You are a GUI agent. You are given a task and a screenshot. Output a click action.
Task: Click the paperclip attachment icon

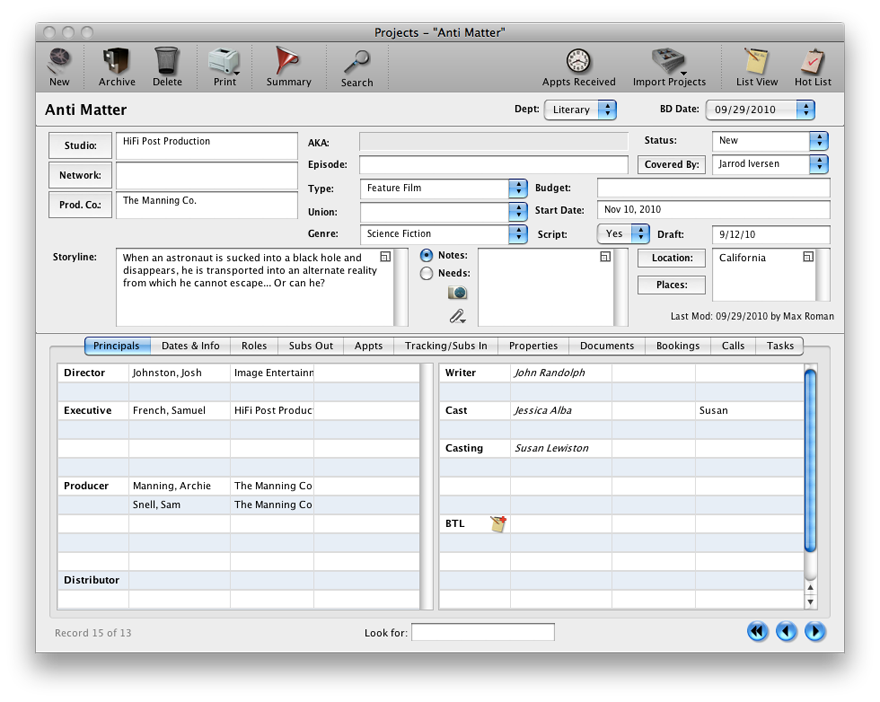click(457, 317)
